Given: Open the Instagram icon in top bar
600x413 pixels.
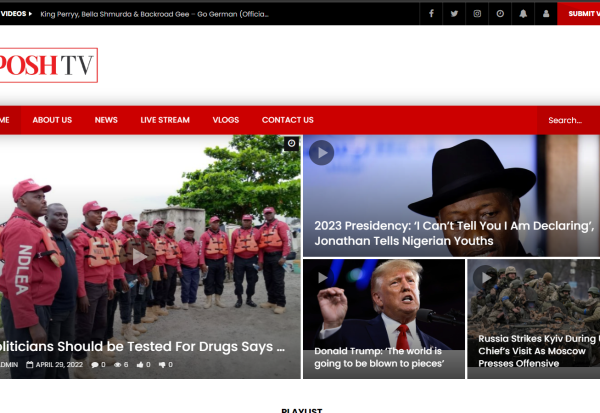Looking at the screenshot, I should 477,14.
